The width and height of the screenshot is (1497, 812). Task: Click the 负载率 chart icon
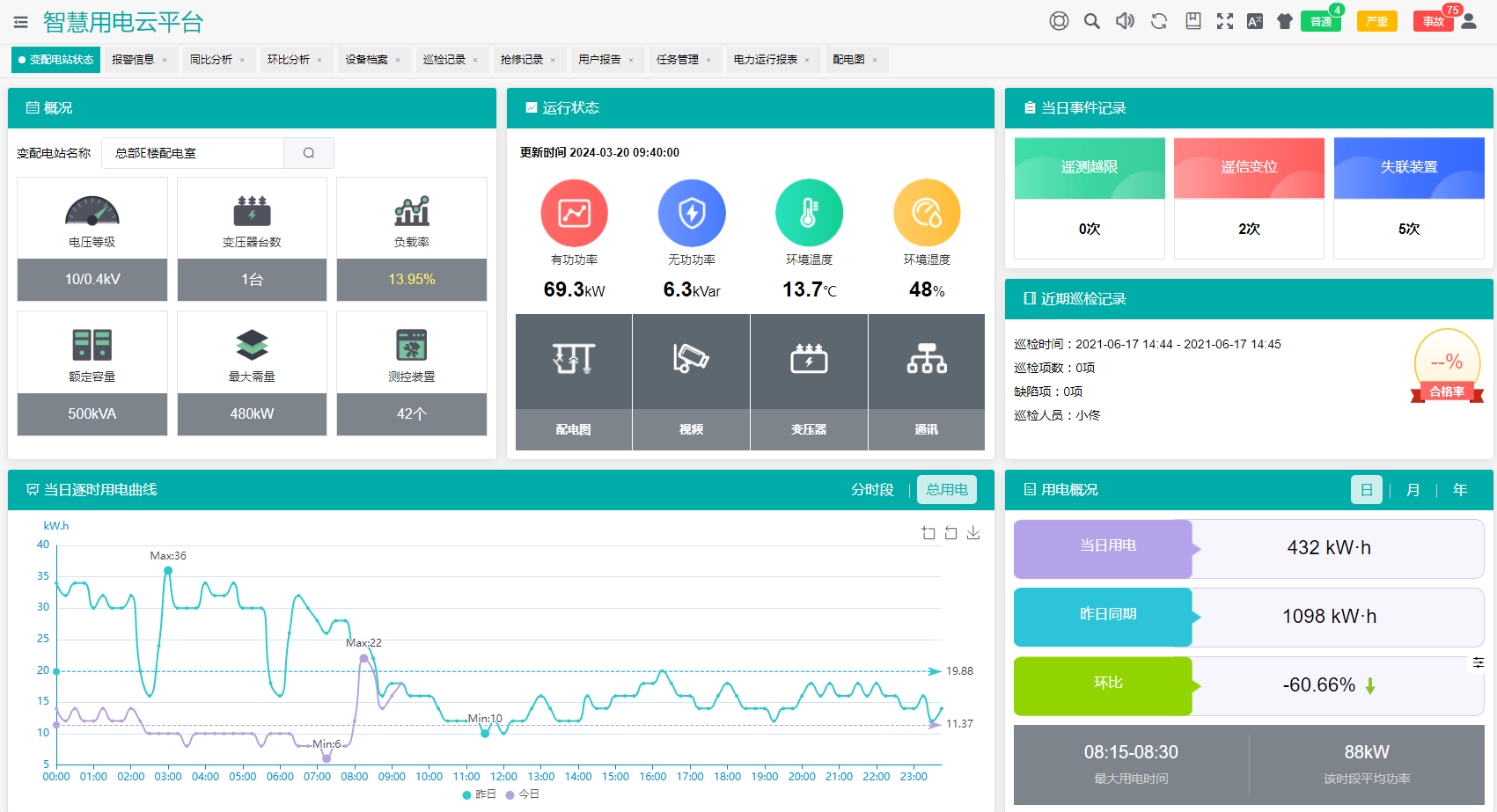(412, 211)
